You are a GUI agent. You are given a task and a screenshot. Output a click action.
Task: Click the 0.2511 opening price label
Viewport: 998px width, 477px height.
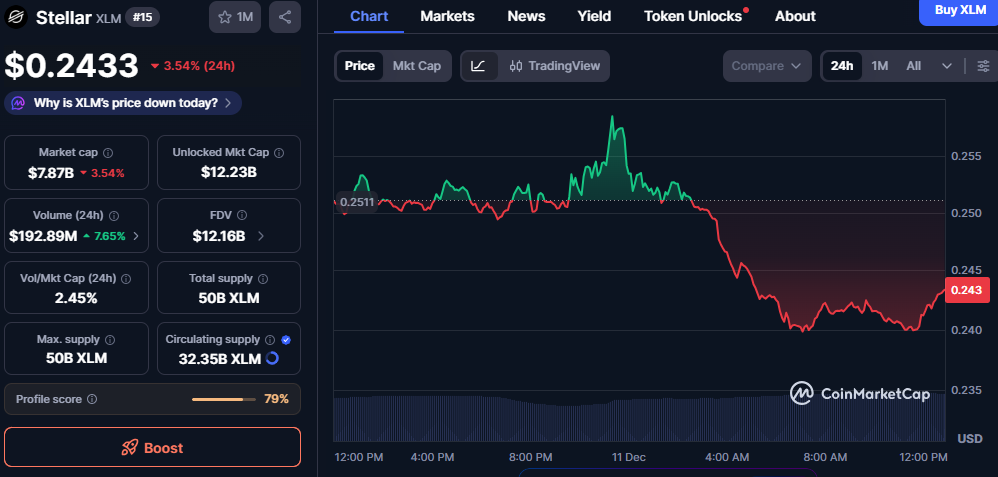(358, 203)
